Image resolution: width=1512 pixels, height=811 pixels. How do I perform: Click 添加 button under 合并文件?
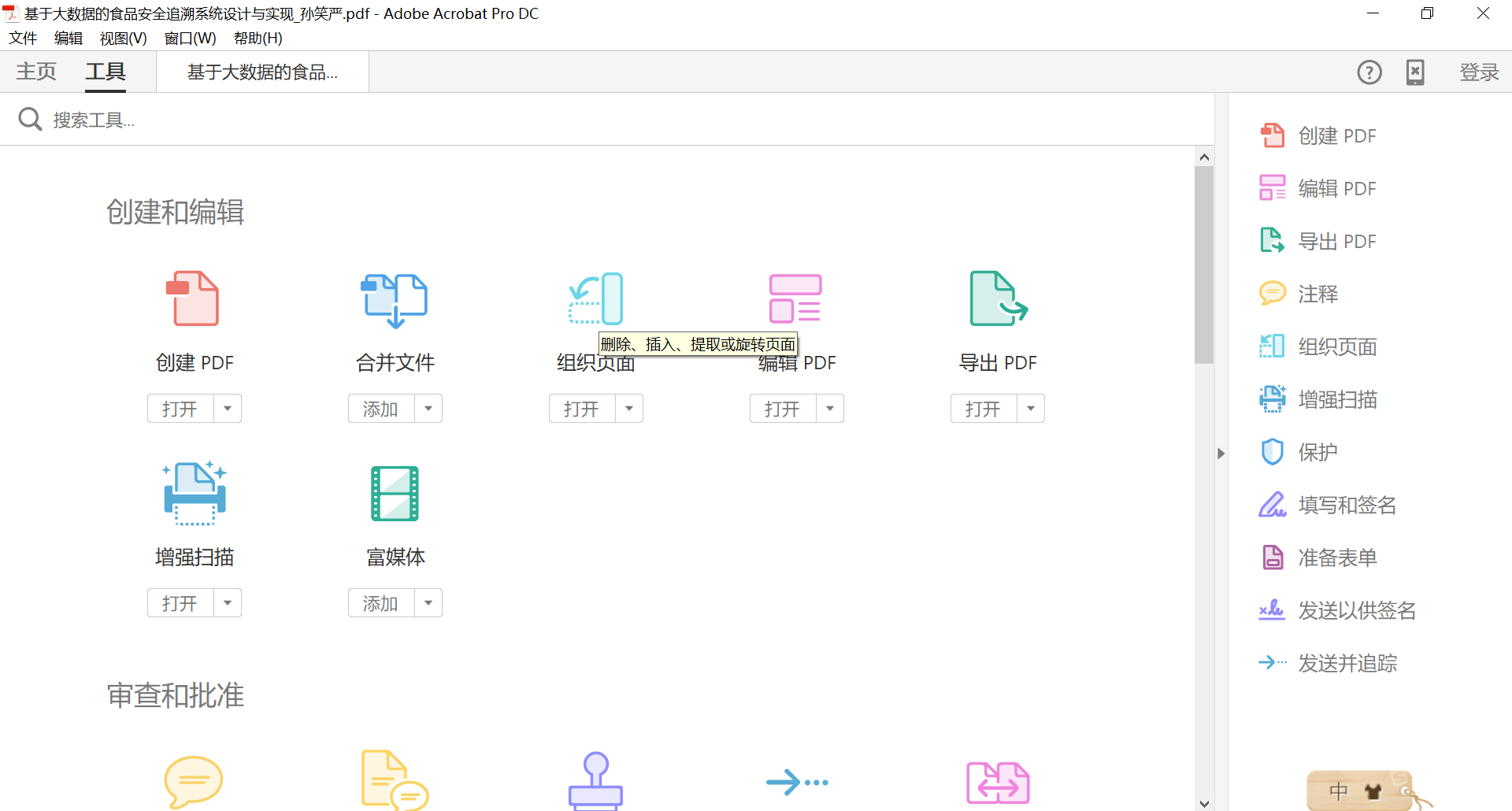(x=381, y=409)
